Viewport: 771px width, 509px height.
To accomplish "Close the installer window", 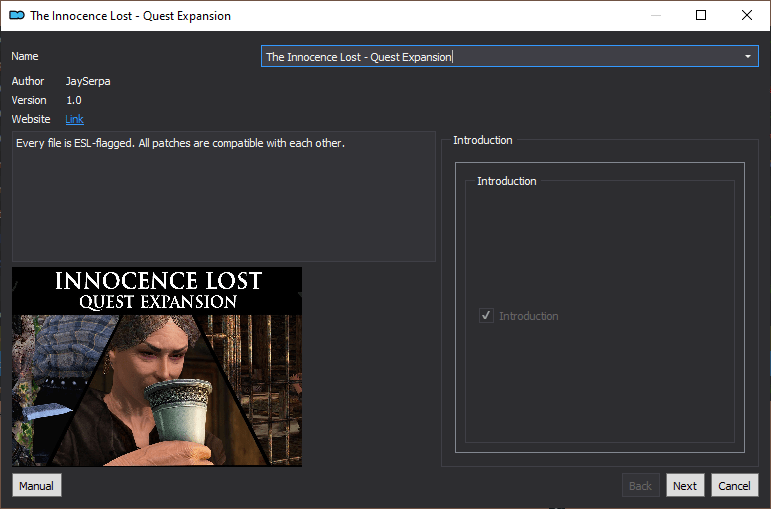I will click(x=746, y=15).
